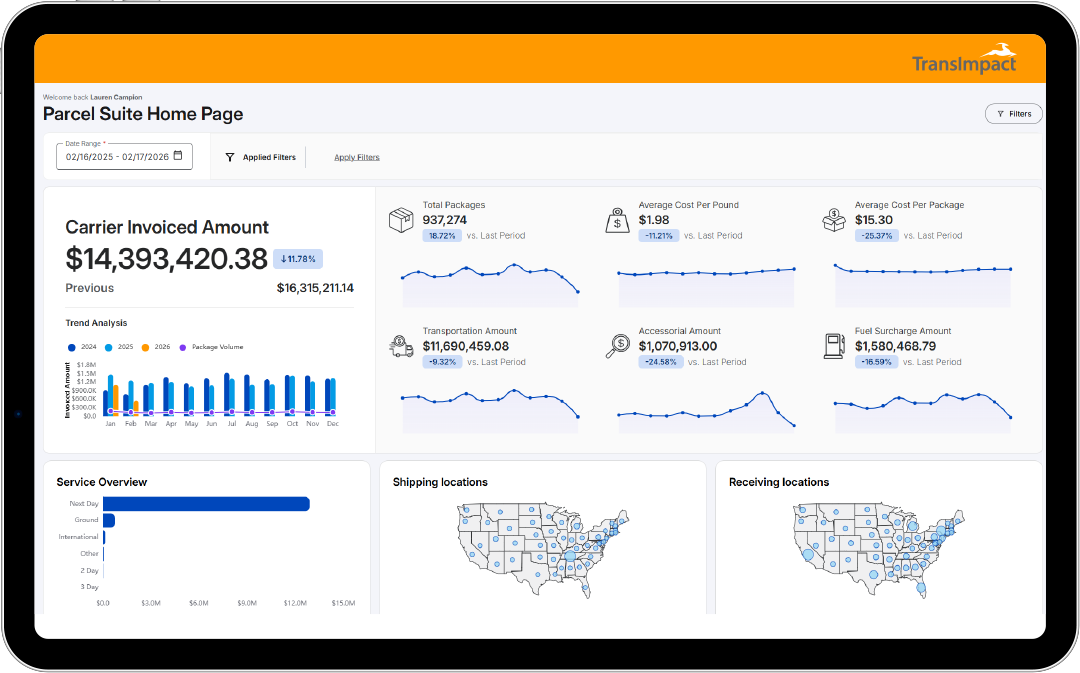Click the Fuel Surcharge gas pump icon
1080x673 pixels.
[x=834, y=346]
